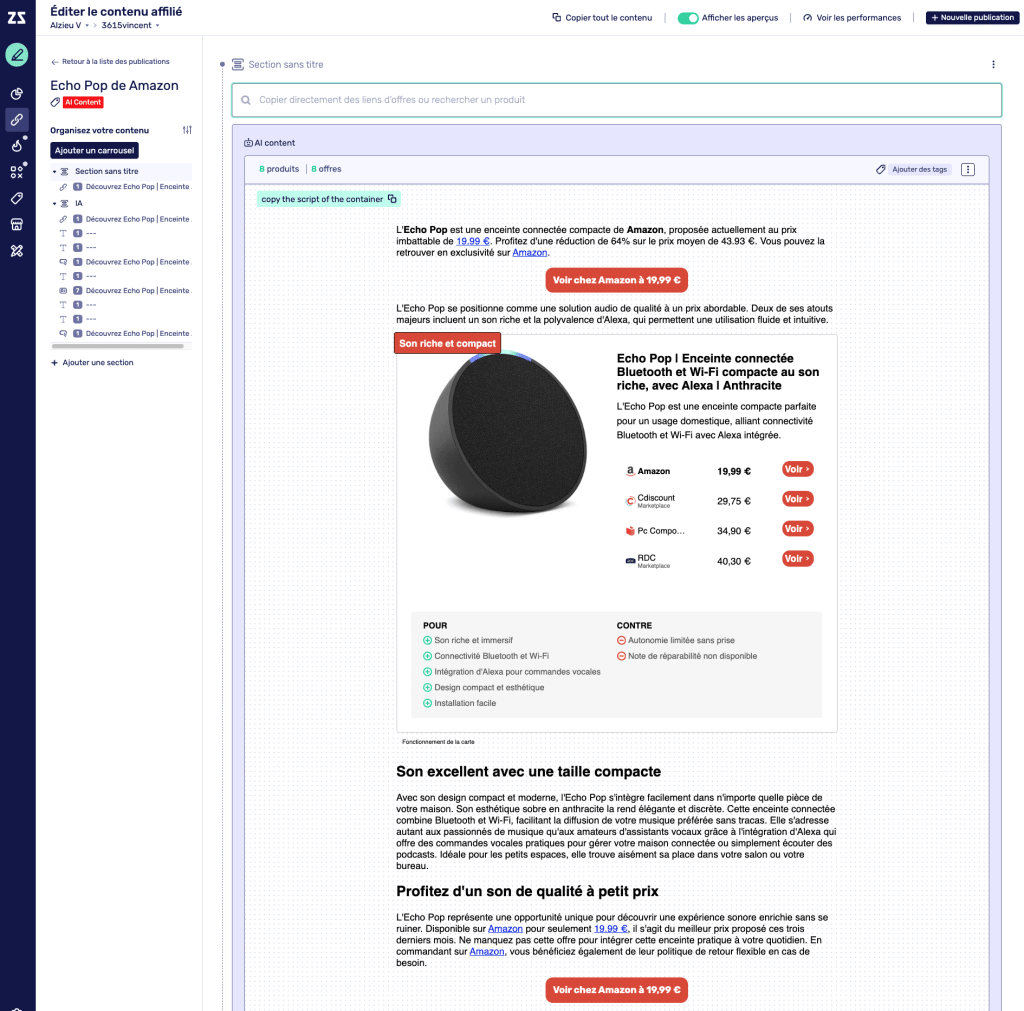This screenshot has width=1024, height=1011.
Task: Toggle Afficher les aperçus switch
Action: [688, 18]
